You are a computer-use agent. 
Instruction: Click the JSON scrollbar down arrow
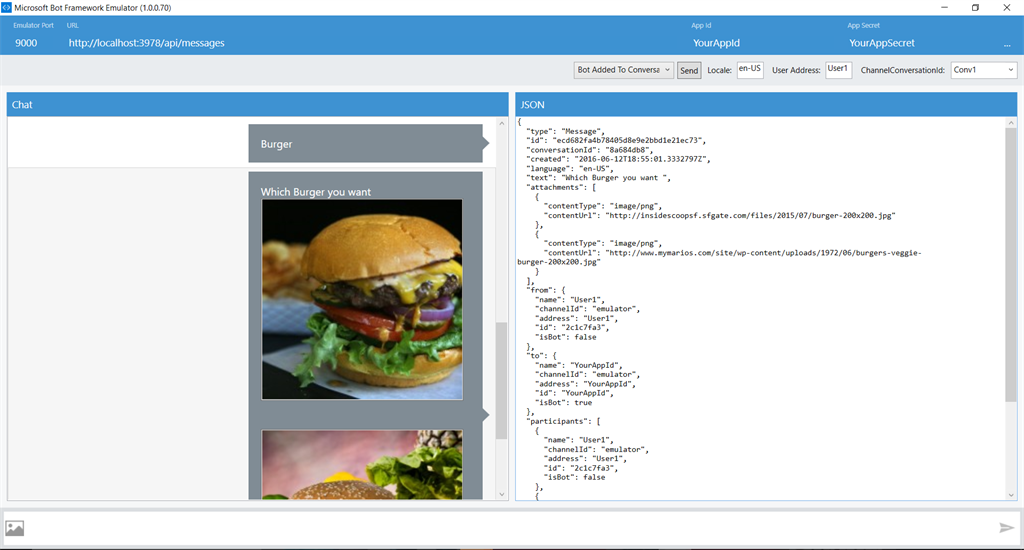click(1011, 494)
